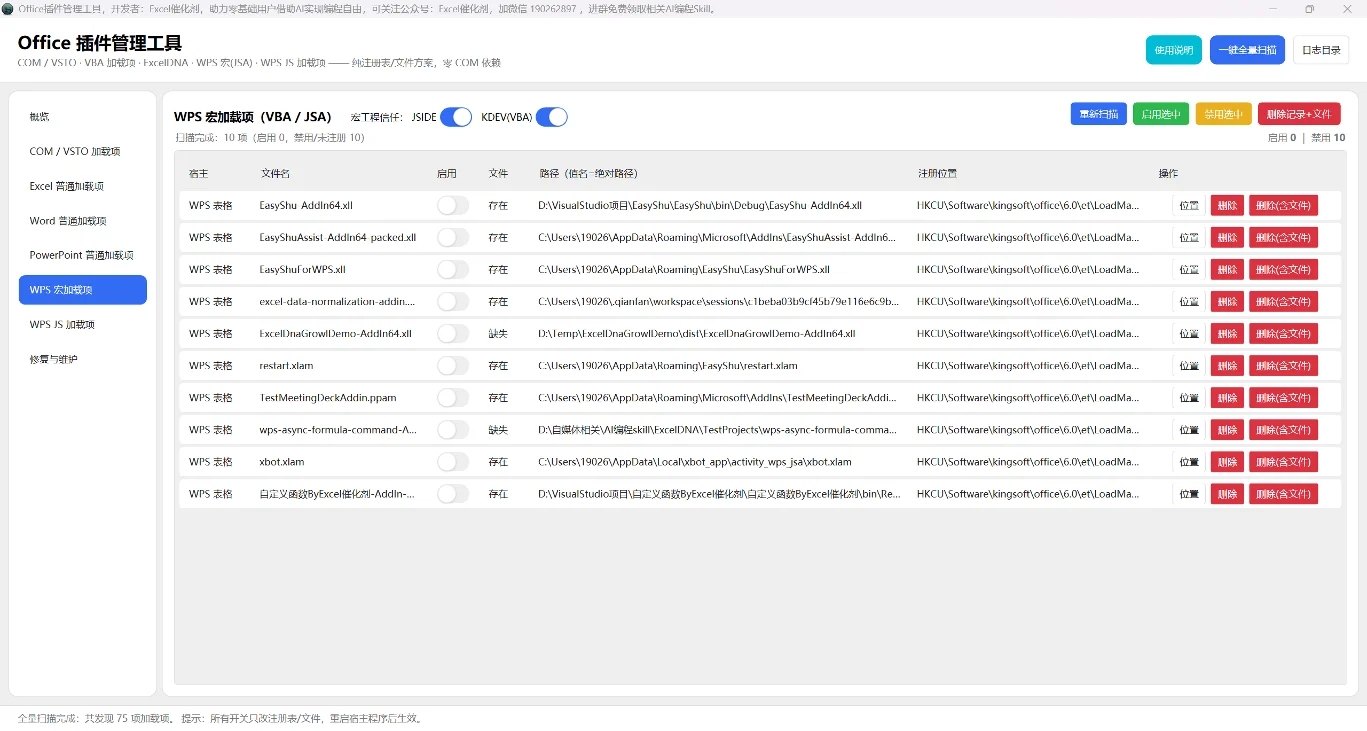The width and height of the screenshot is (1367, 731).
Task: Open 位置 for EasyShu_AddIn64.xll row
Action: 1189,205
